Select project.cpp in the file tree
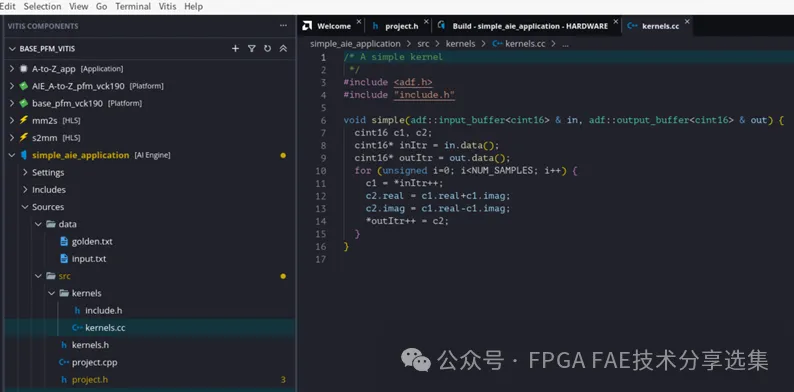 (x=94, y=362)
